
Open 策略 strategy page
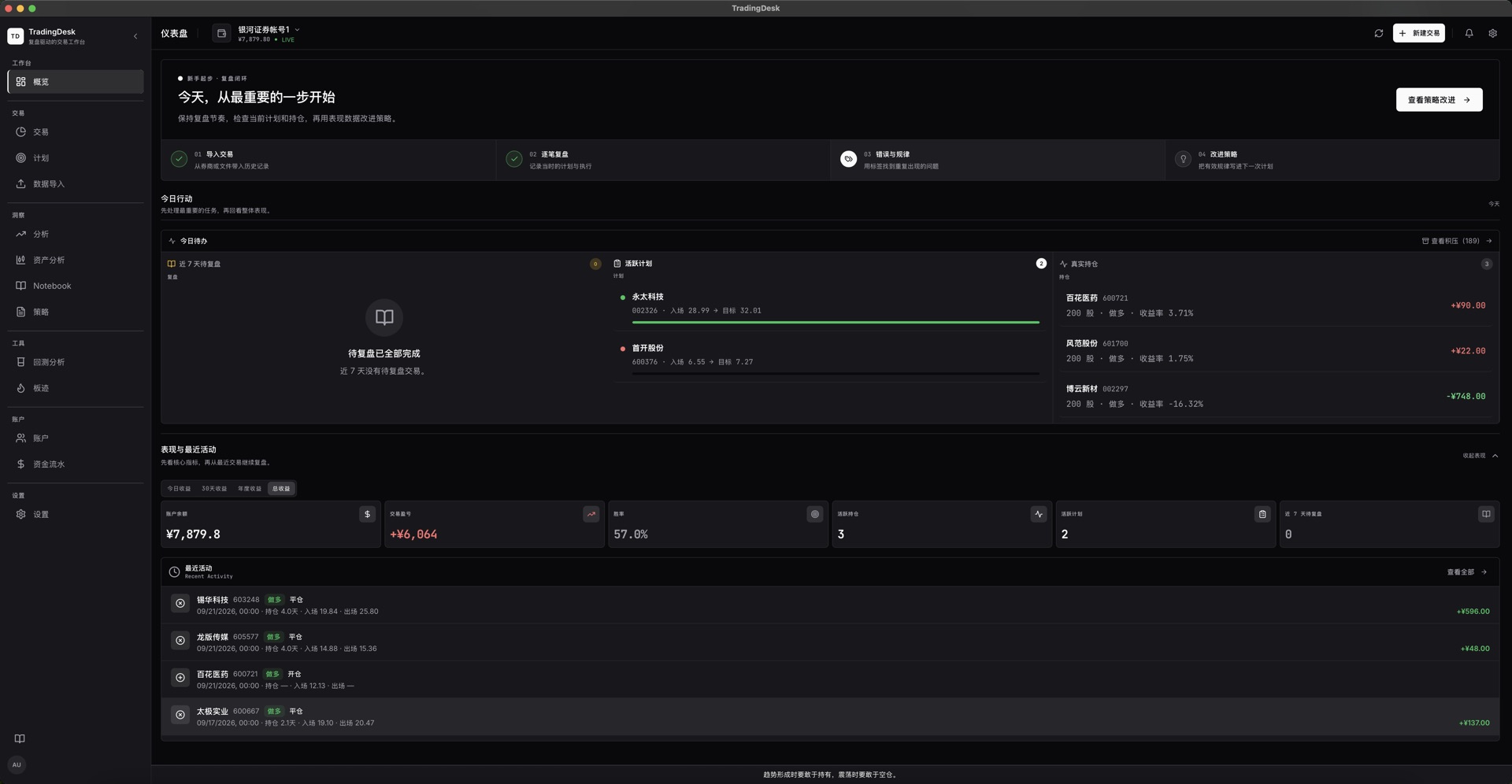pos(76,312)
